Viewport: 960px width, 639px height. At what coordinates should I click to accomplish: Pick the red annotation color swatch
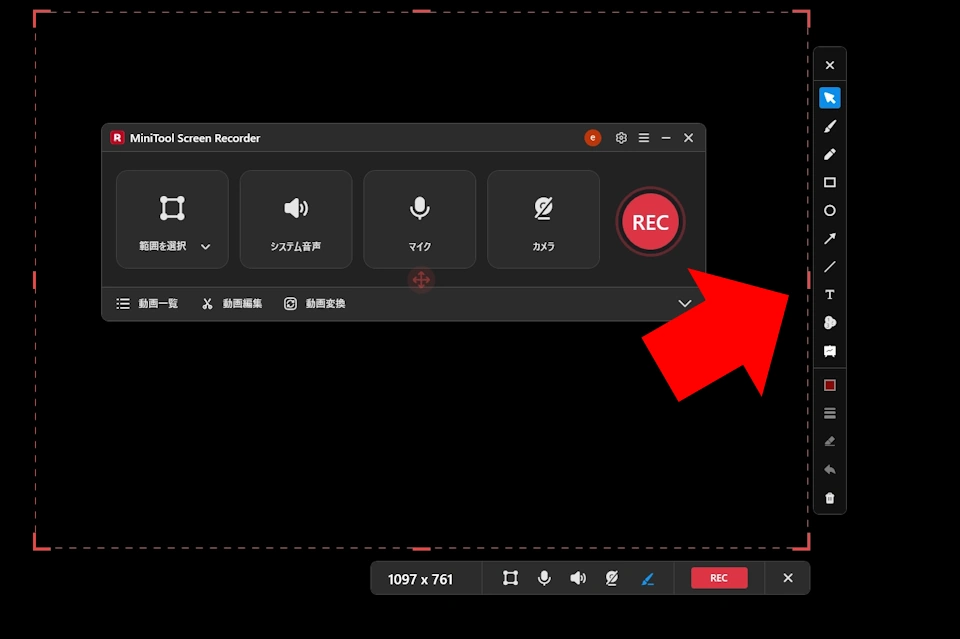coord(829,384)
